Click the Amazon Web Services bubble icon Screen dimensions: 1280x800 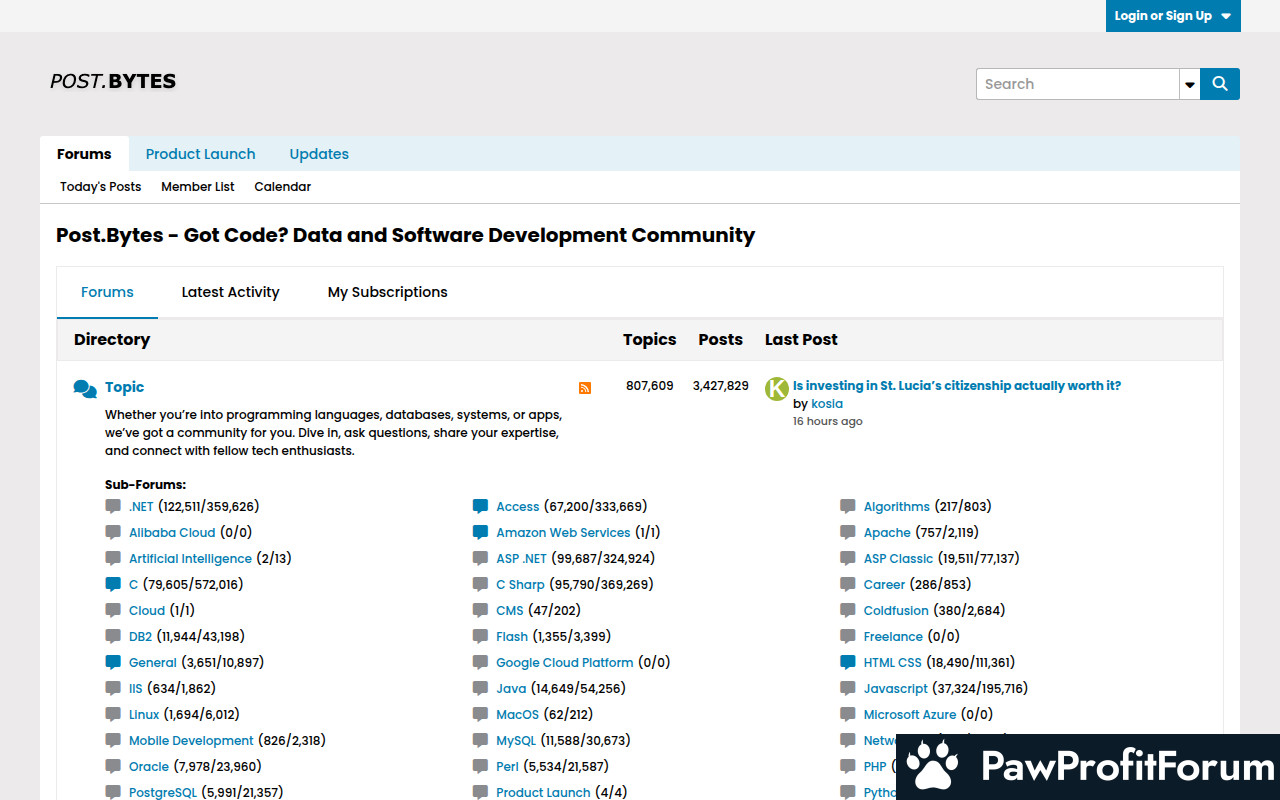point(480,532)
